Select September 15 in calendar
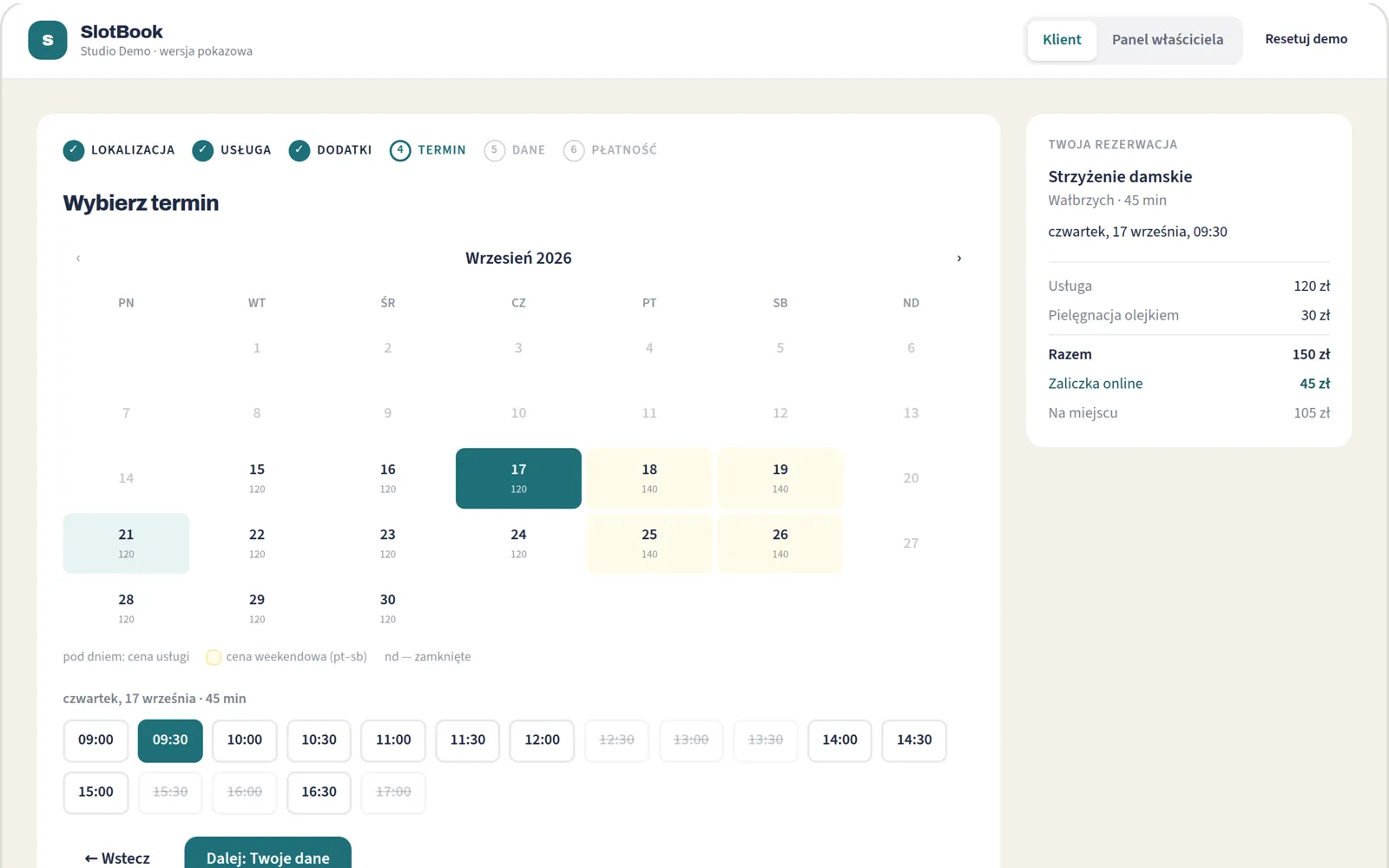Viewport: 1389px width, 868px height. (257, 478)
